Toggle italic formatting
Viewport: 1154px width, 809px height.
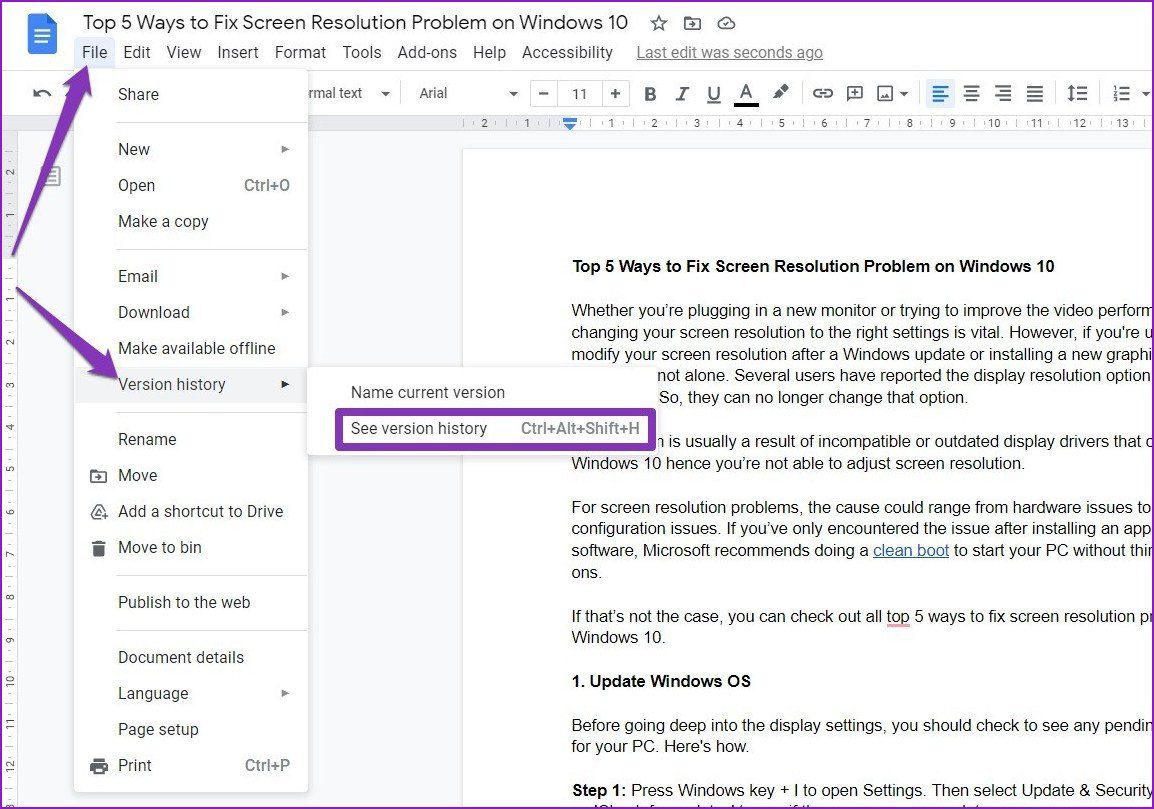[x=682, y=93]
